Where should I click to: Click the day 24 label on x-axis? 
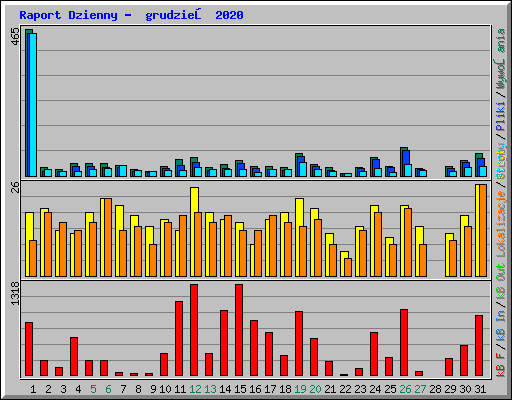coord(375,389)
